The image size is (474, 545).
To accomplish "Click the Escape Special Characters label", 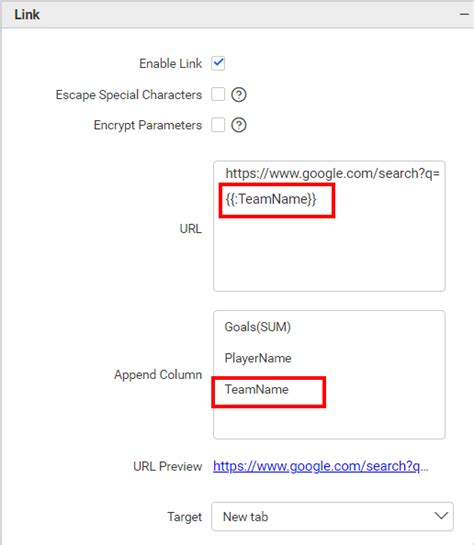I will (129, 95).
